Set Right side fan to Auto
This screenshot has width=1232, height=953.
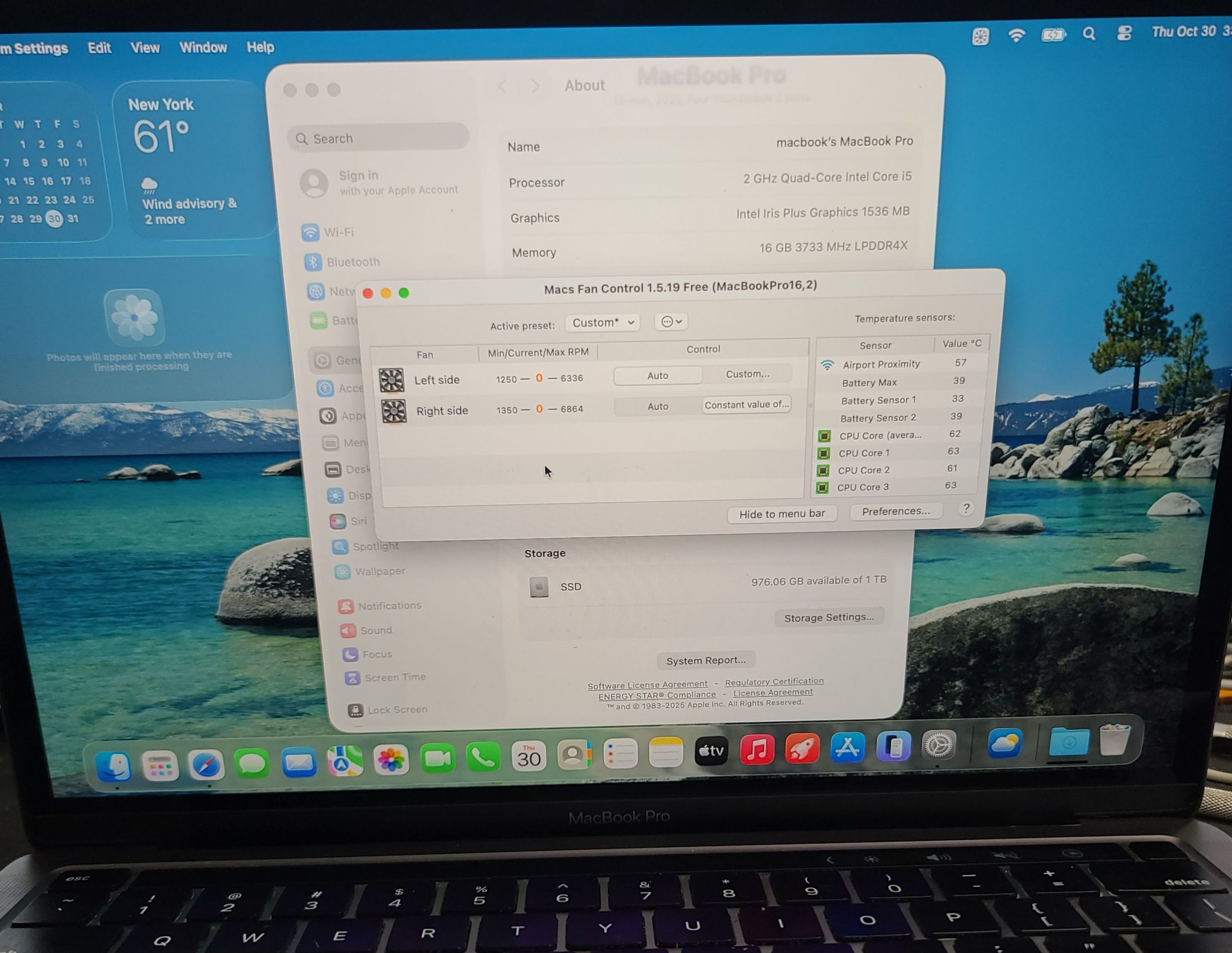tap(658, 406)
